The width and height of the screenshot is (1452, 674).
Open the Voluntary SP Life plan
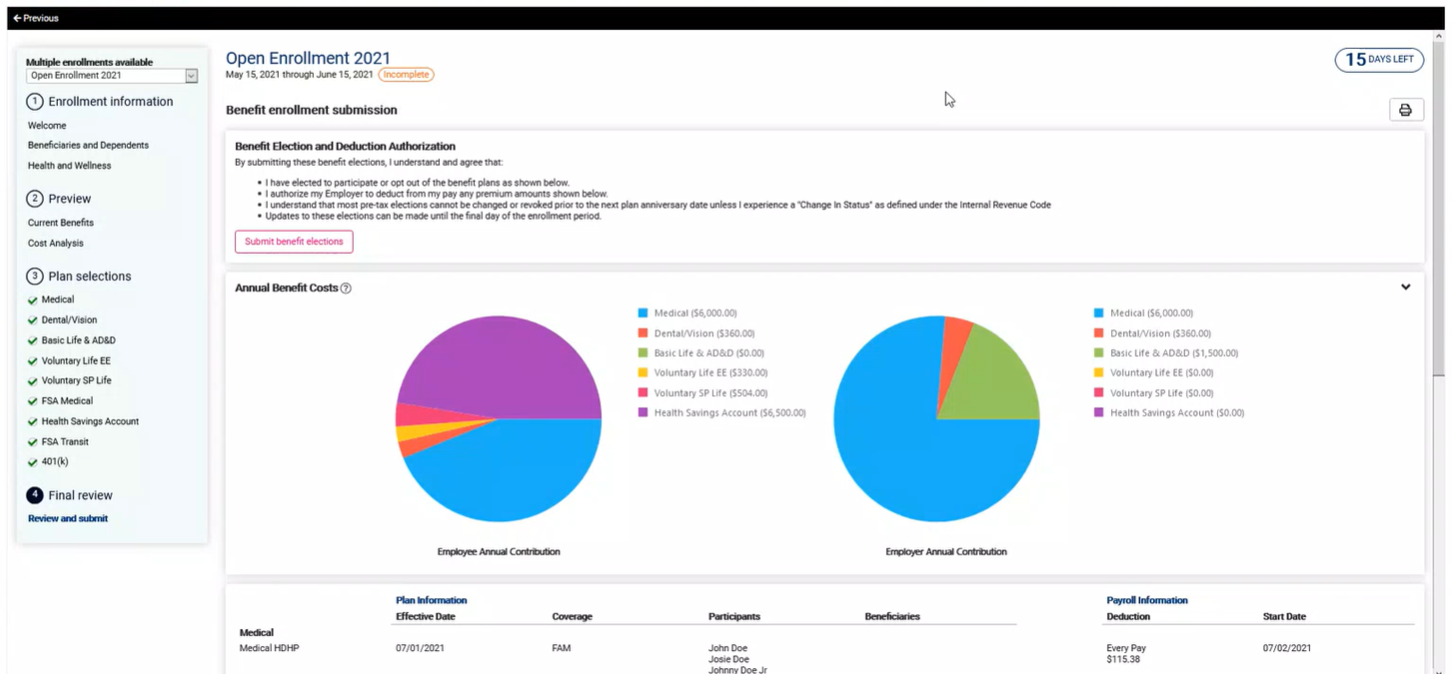pos(77,381)
